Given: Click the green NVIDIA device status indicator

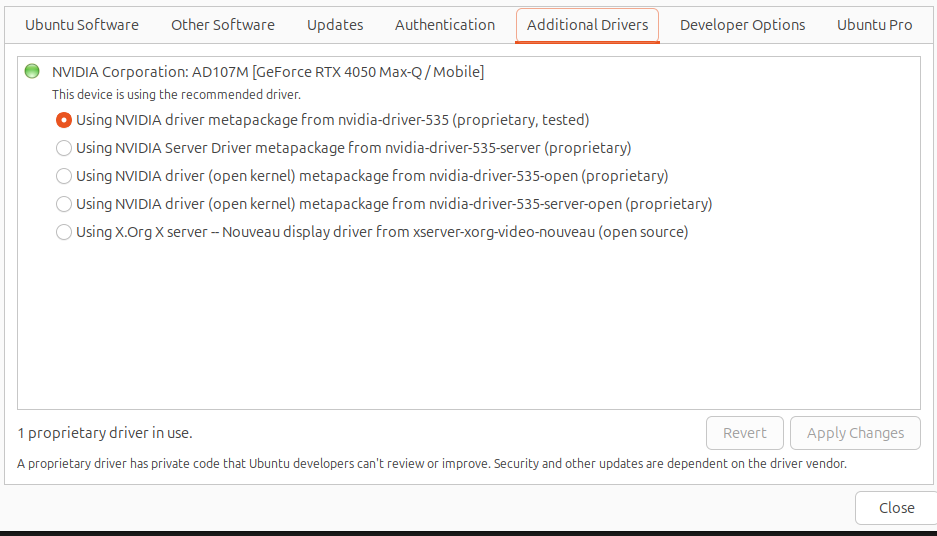Looking at the screenshot, I should [x=32, y=72].
